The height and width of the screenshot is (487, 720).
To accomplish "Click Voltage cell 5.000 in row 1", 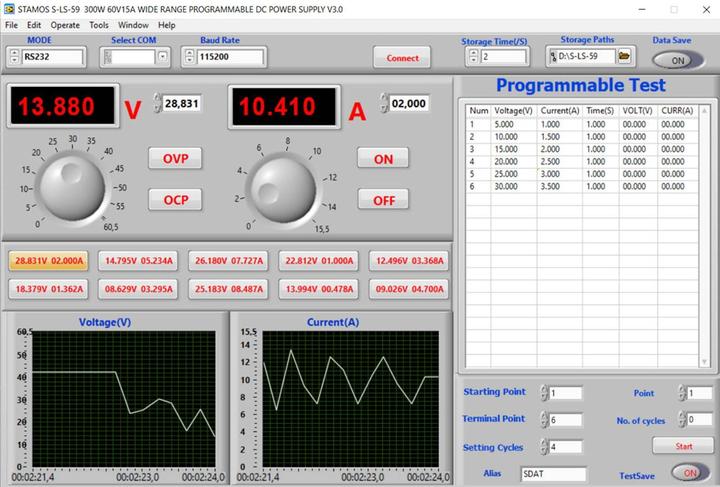I will (514, 124).
